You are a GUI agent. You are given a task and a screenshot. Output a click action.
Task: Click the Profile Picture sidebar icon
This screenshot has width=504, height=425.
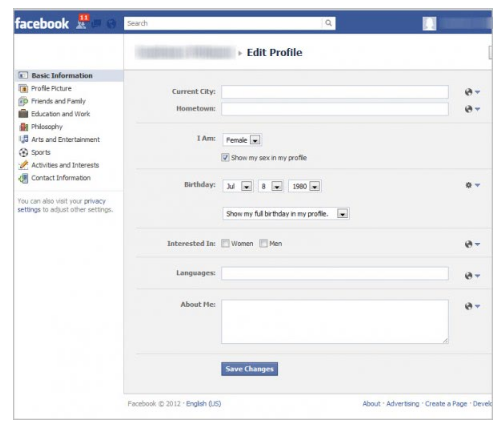[23, 89]
